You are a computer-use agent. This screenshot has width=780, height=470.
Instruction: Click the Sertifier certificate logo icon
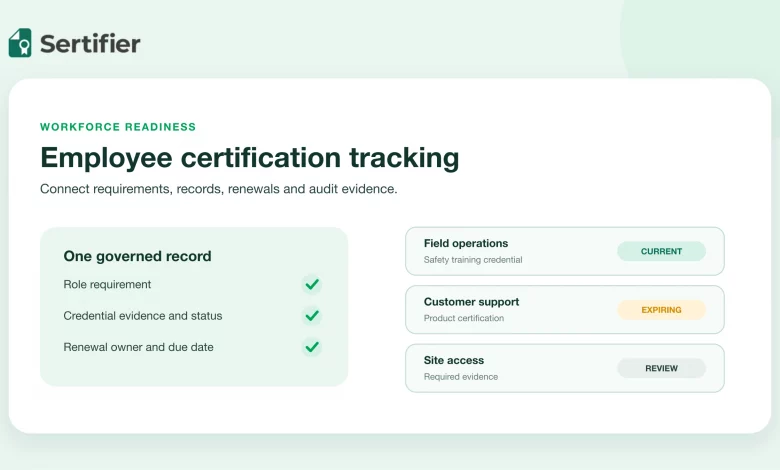20,43
